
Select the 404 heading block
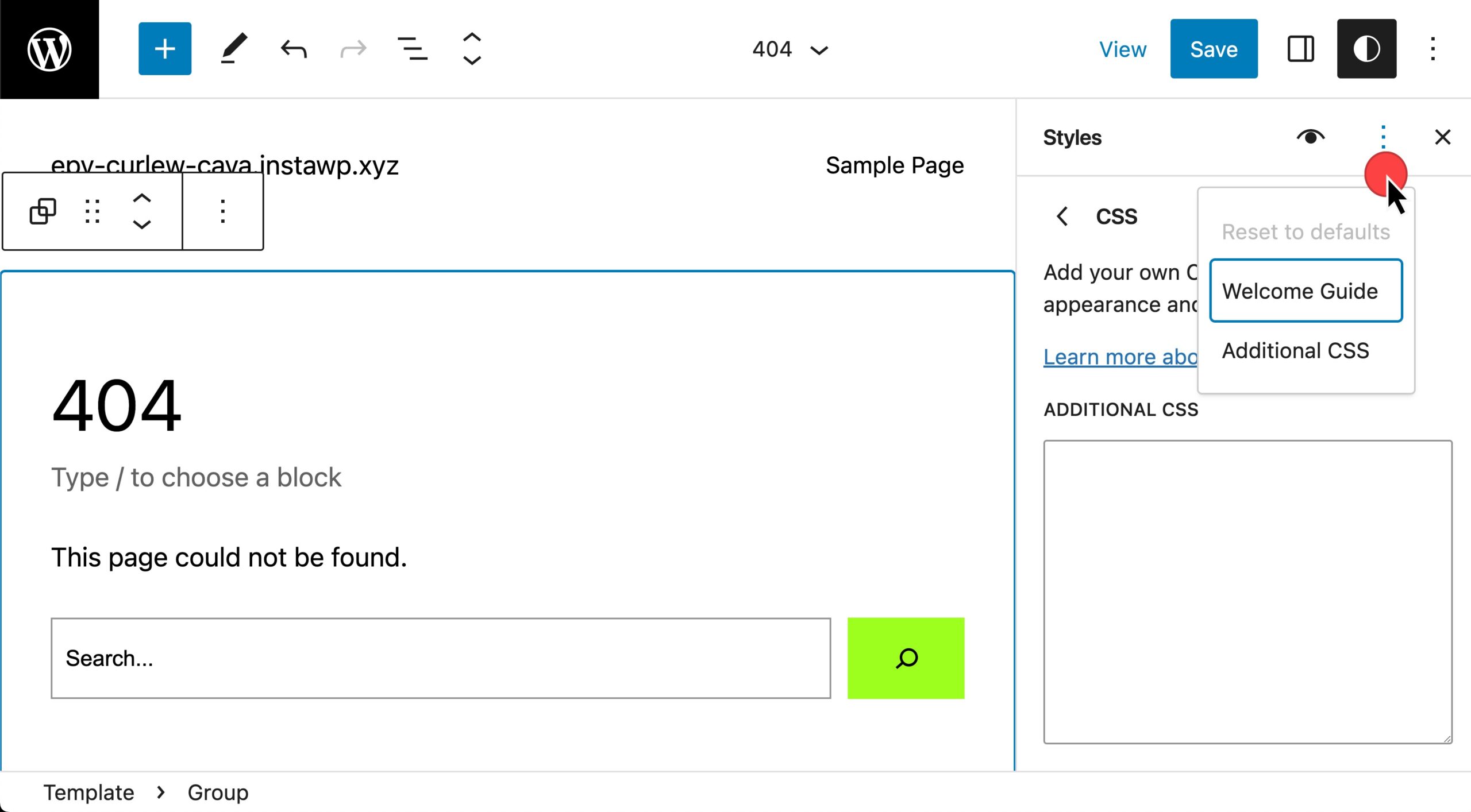[x=117, y=405]
